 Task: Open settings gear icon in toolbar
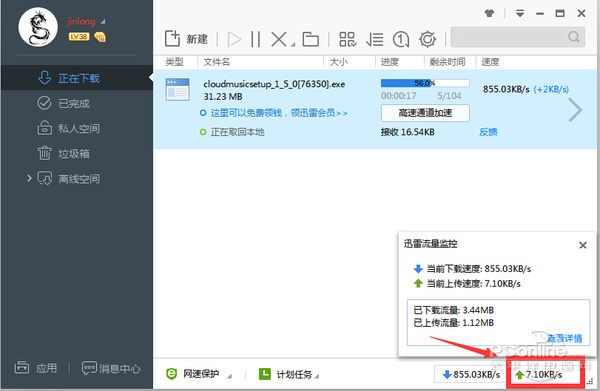coord(427,39)
